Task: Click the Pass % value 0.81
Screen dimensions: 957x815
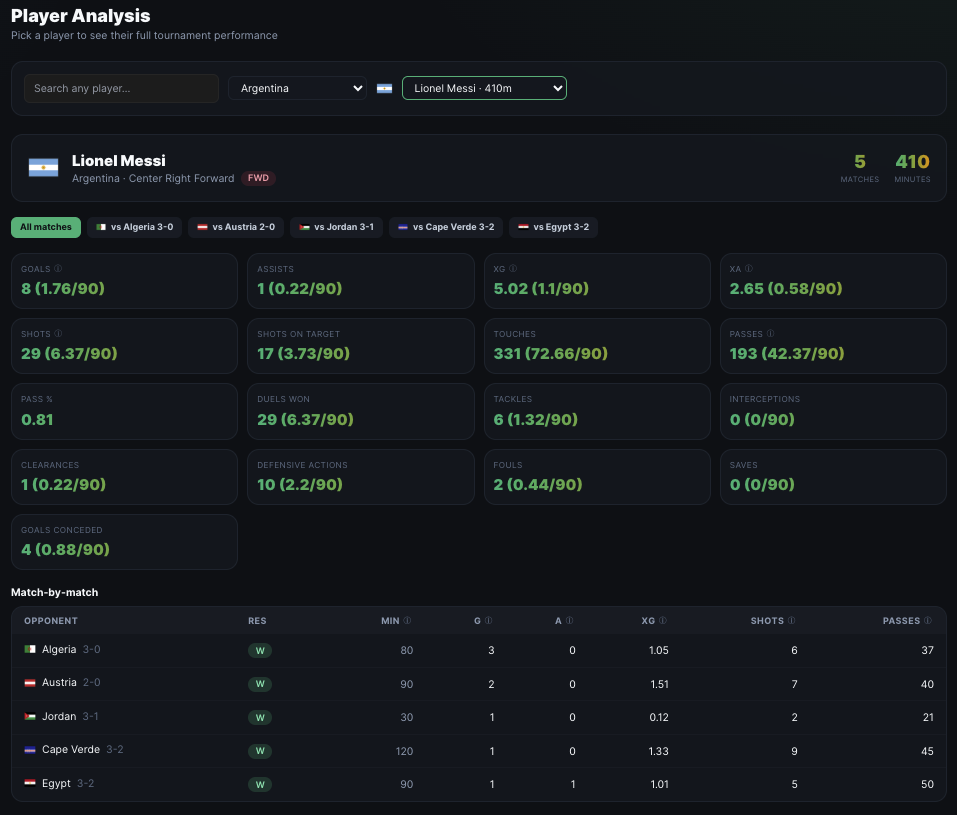Action: point(37,420)
